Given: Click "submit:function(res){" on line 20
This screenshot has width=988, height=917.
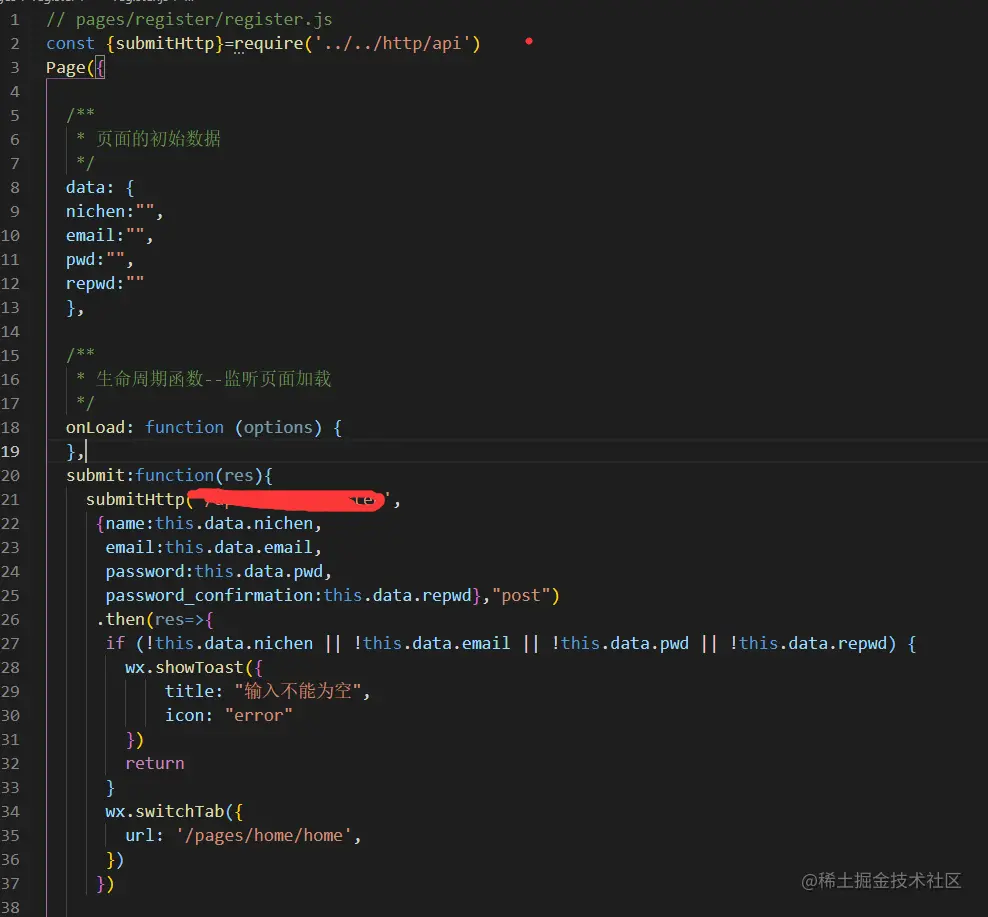Looking at the screenshot, I should (169, 476).
